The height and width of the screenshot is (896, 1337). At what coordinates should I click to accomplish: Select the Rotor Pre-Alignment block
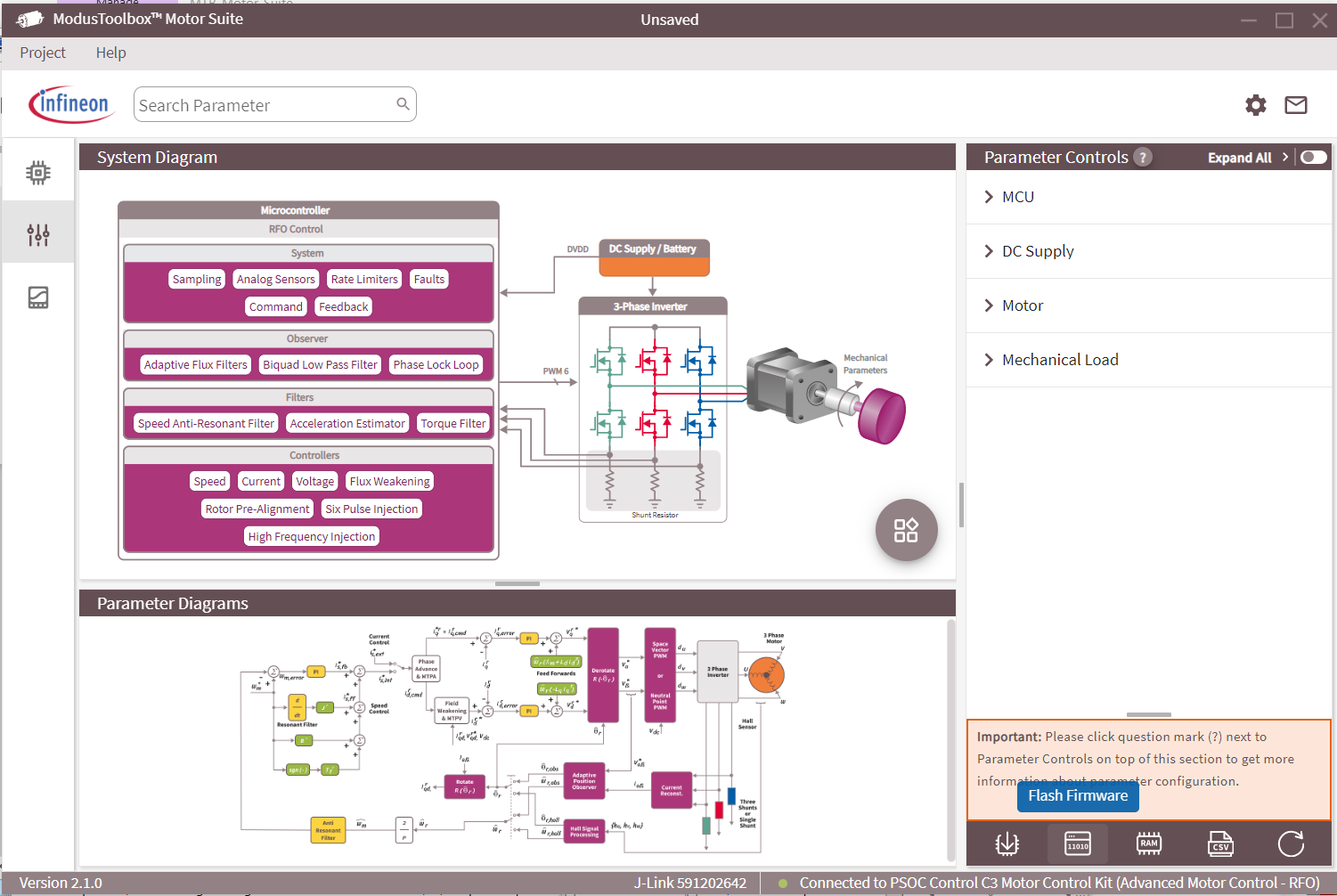click(x=257, y=509)
